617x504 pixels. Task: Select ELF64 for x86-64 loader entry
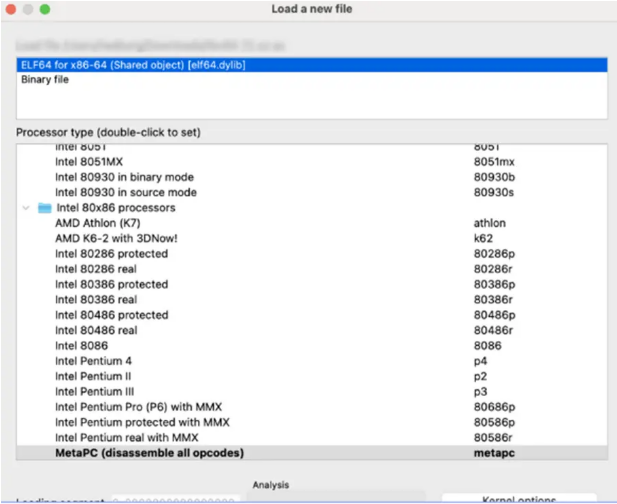[x=312, y=65]
